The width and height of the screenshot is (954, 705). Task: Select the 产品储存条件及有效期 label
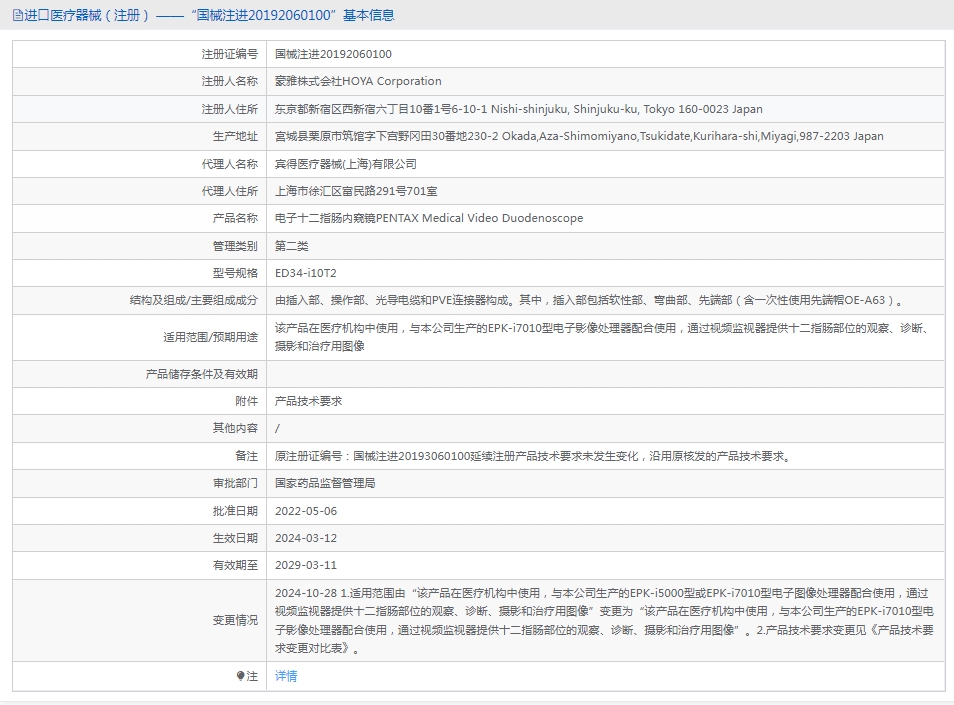201,374
